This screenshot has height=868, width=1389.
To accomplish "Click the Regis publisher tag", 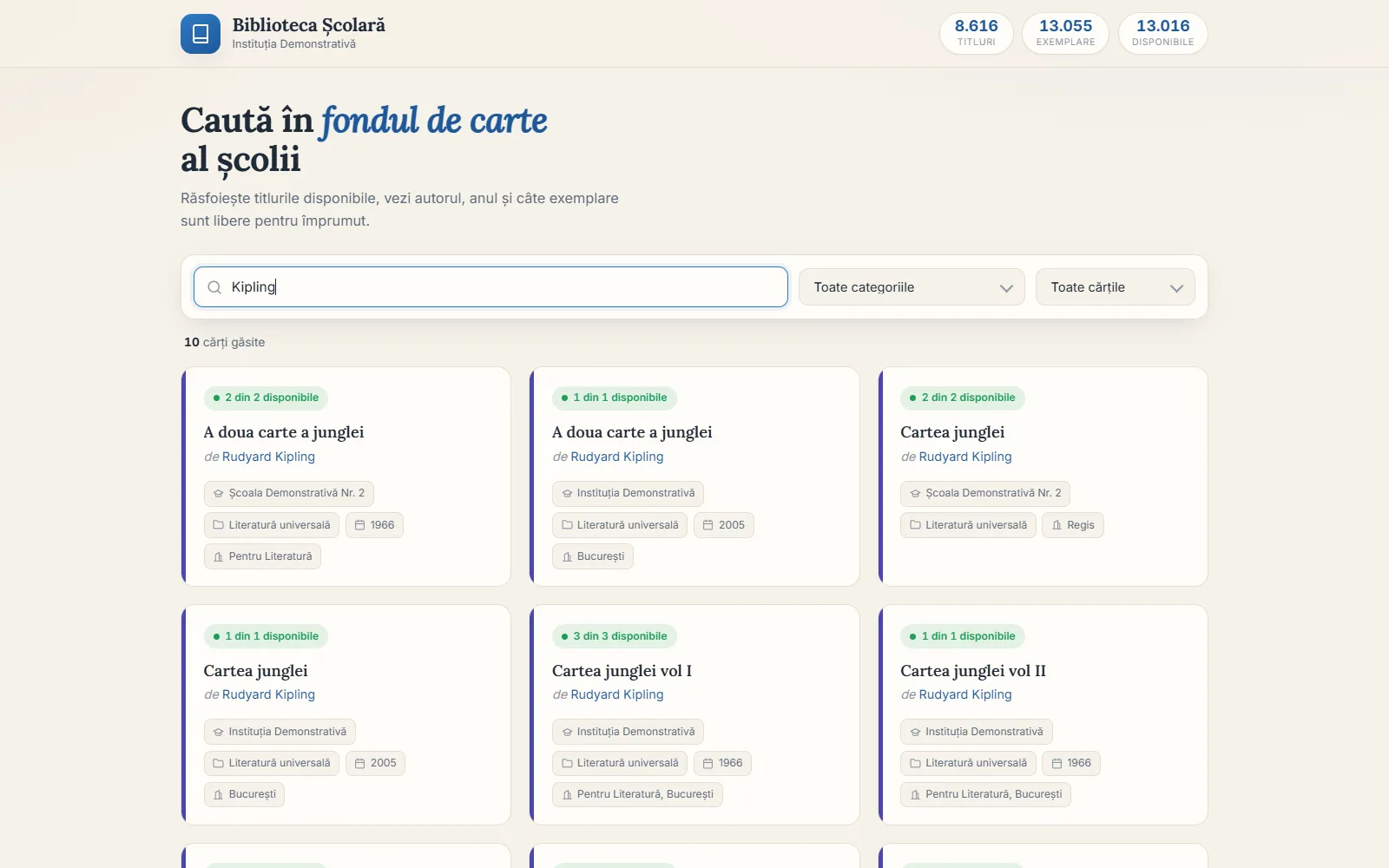I will pos(1072,525).
